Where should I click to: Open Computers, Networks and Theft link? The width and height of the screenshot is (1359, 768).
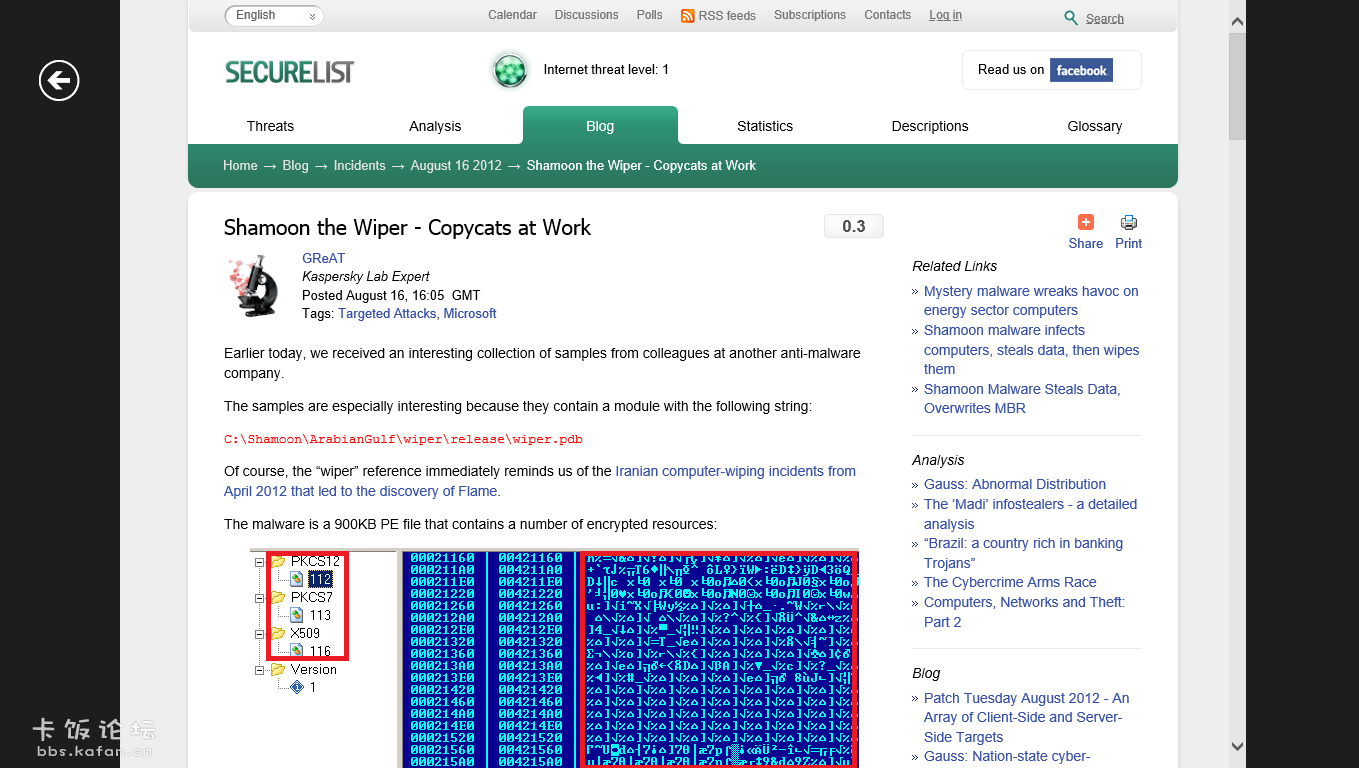(1024, 612)
